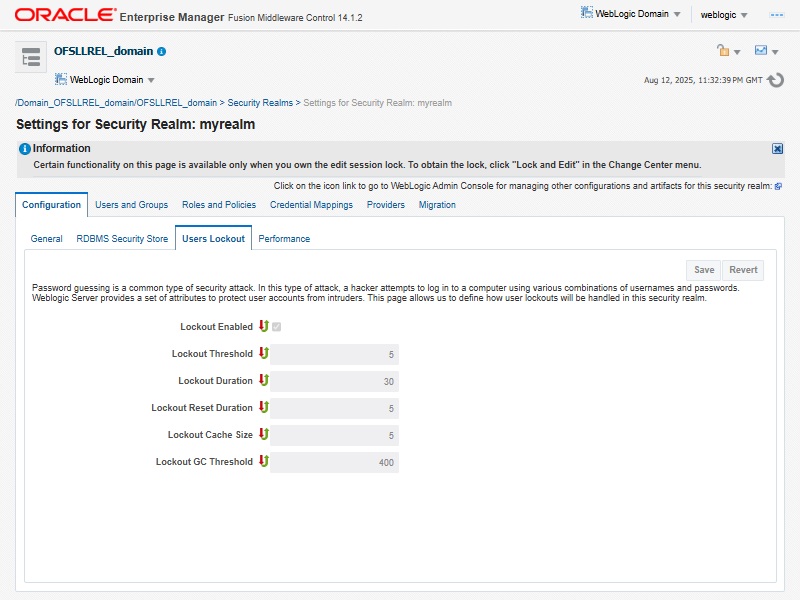Image resolution: width=800 pixels, height=600 pixels.
Task: Open WebLogic Admin Console icon link
Action: [x=778, y=186]
